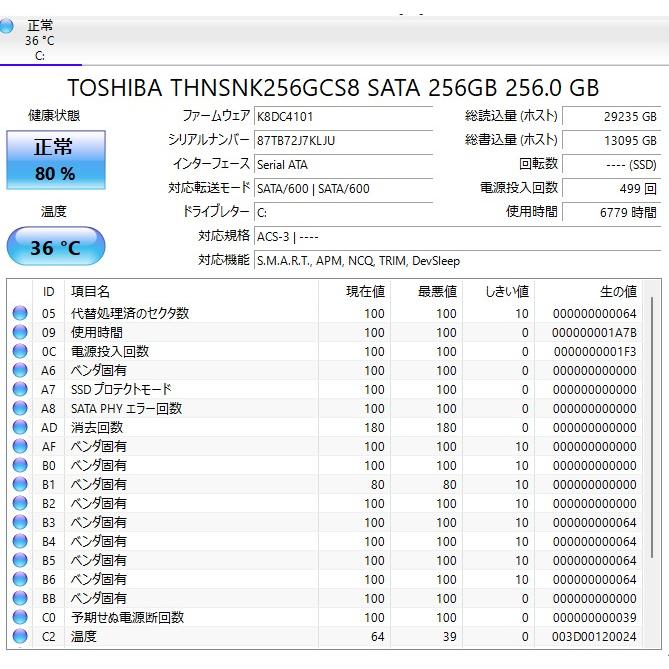Click current value 80 in row B1
This screenshot has width=669, height=669.
377,485
